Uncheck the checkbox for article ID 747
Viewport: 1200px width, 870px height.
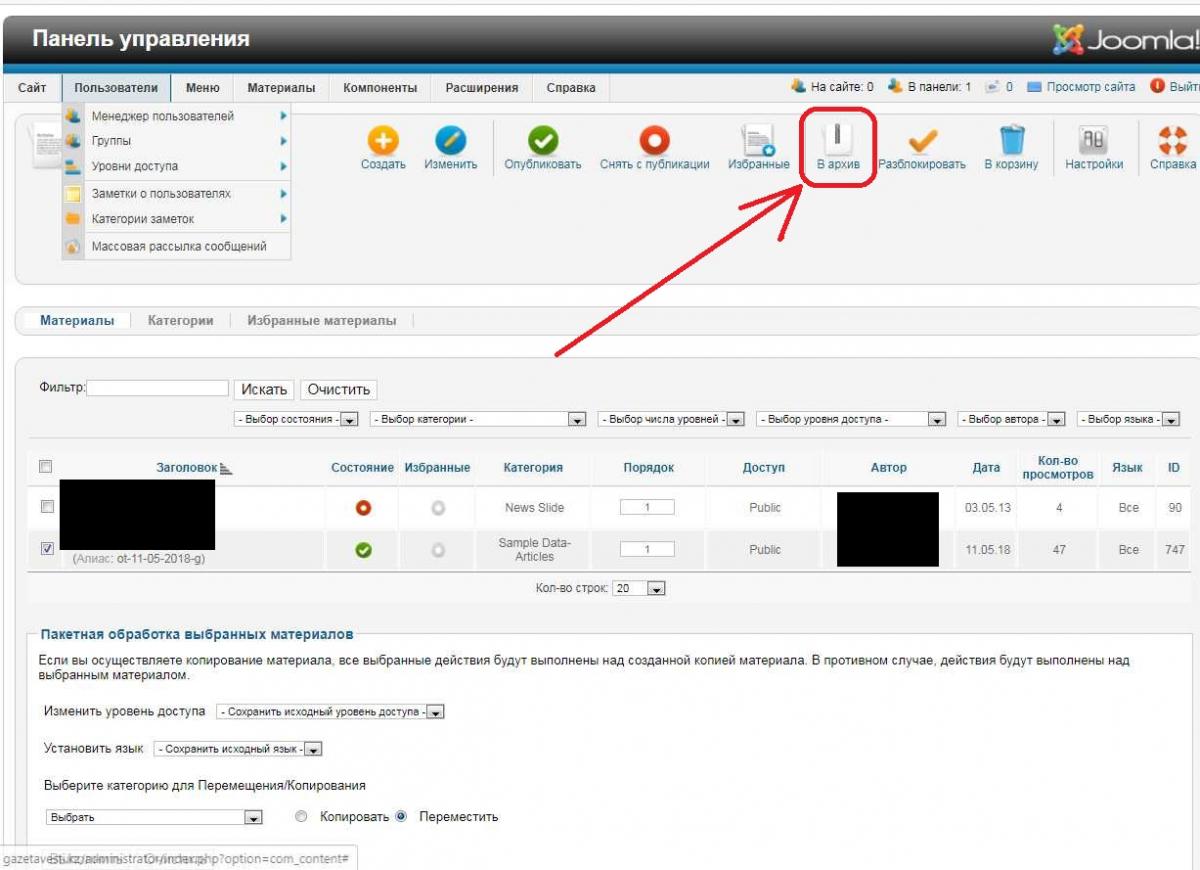[47, 548]
